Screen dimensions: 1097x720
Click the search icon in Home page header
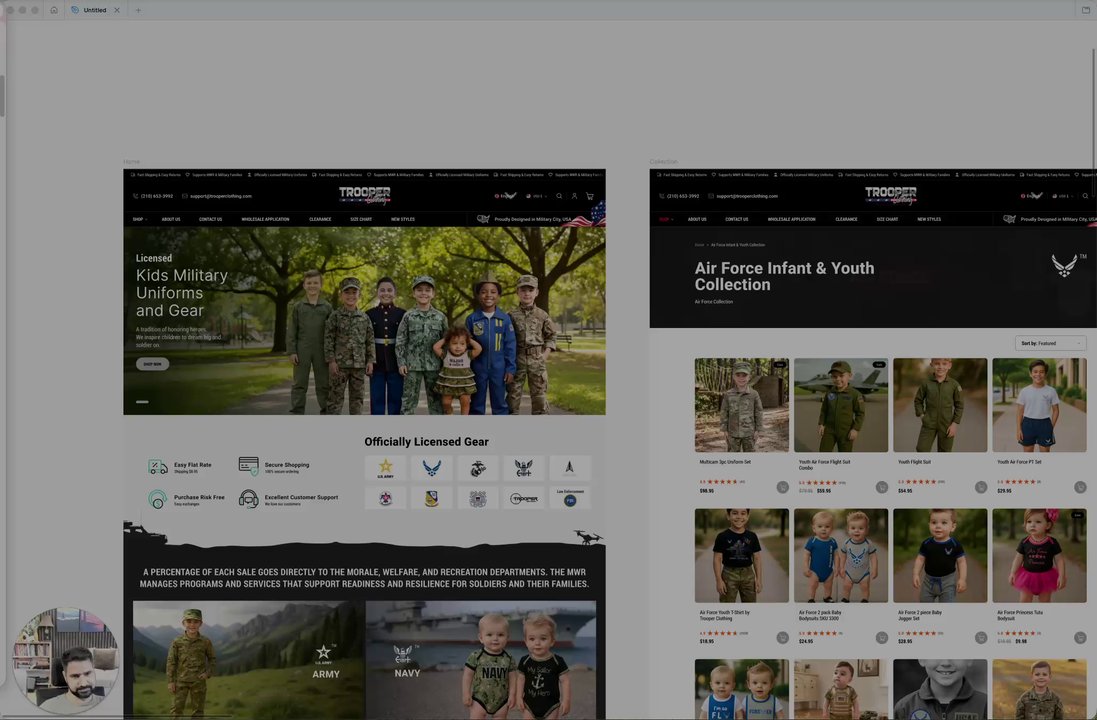point(559,196)
